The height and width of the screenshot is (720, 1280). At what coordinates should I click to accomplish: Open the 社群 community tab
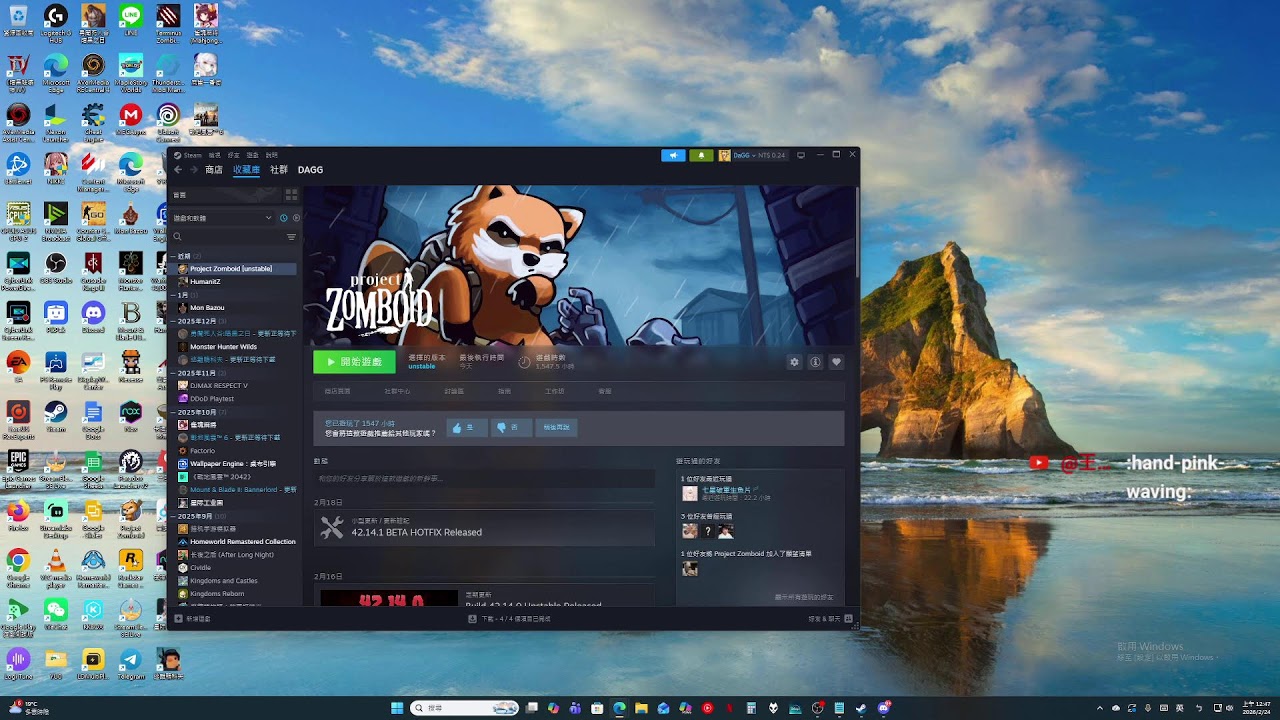[279, 170]
